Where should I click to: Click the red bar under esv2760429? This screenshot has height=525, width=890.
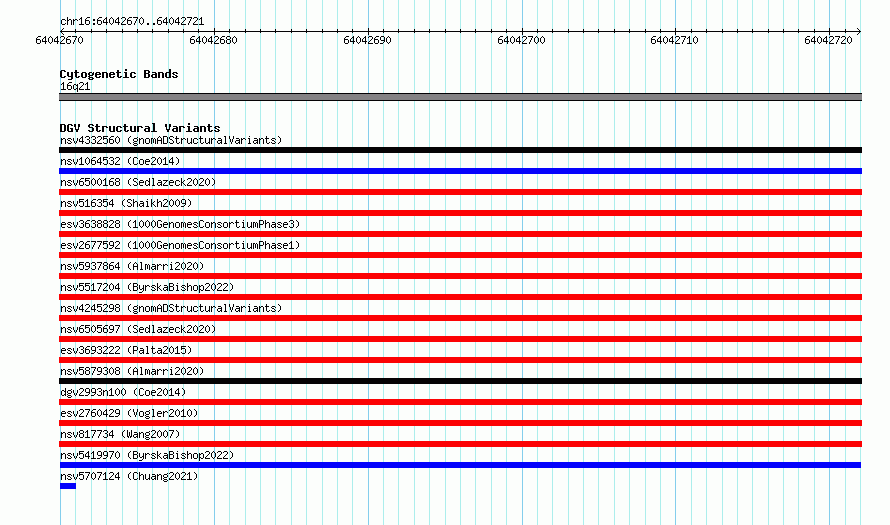[460, 423]
